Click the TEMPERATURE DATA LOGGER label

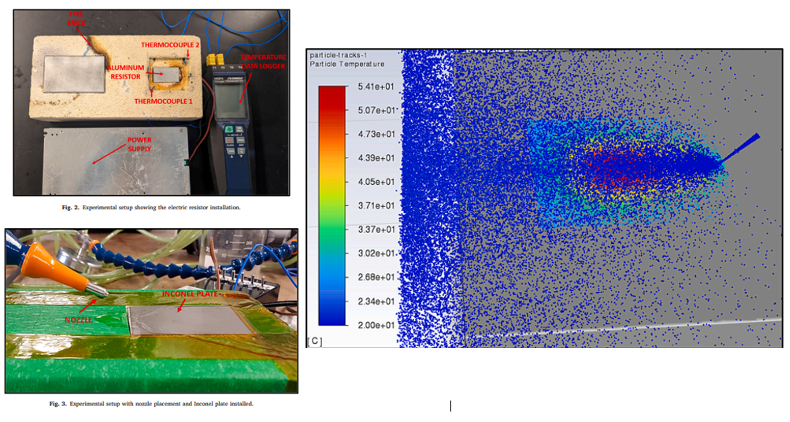(260, 61)
